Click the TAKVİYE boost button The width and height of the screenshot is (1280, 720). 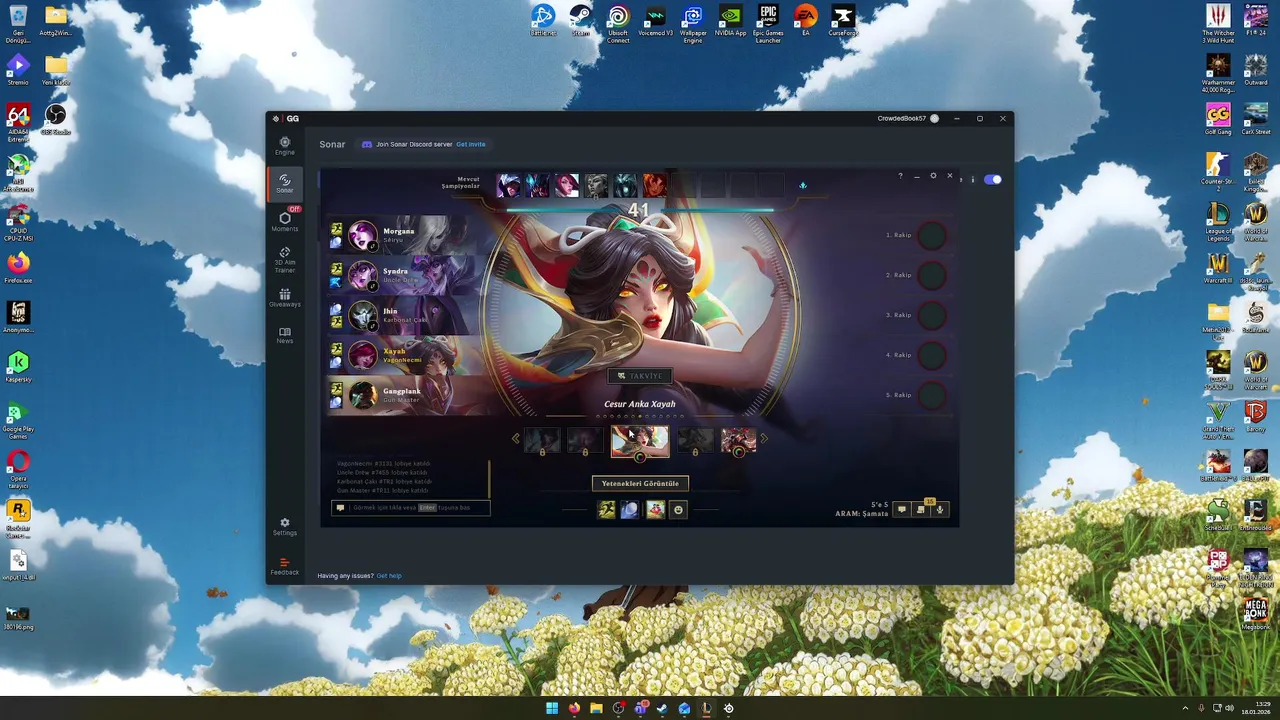[640, 376]
